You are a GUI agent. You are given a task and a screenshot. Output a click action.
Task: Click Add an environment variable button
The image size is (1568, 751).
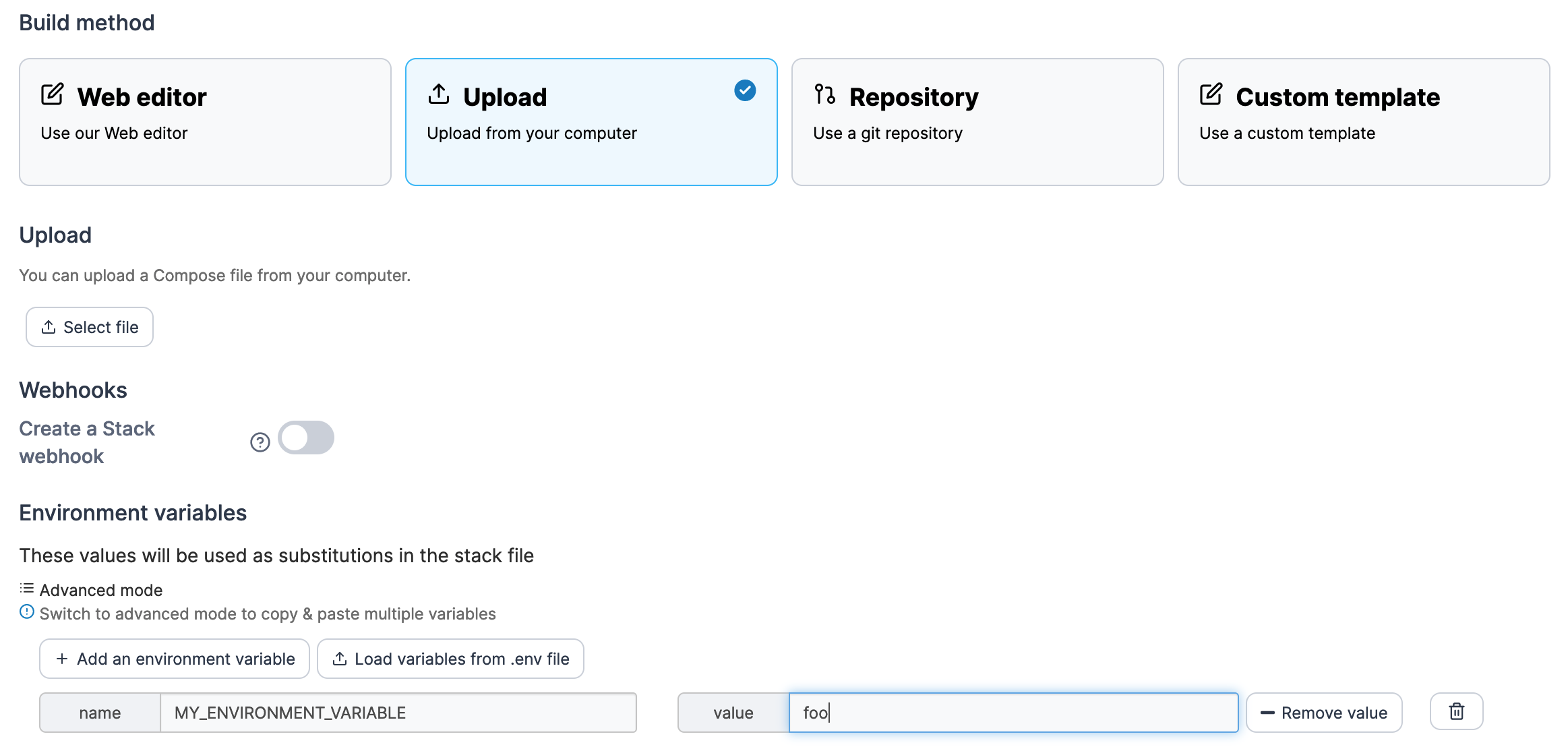[x=175, y=659]
